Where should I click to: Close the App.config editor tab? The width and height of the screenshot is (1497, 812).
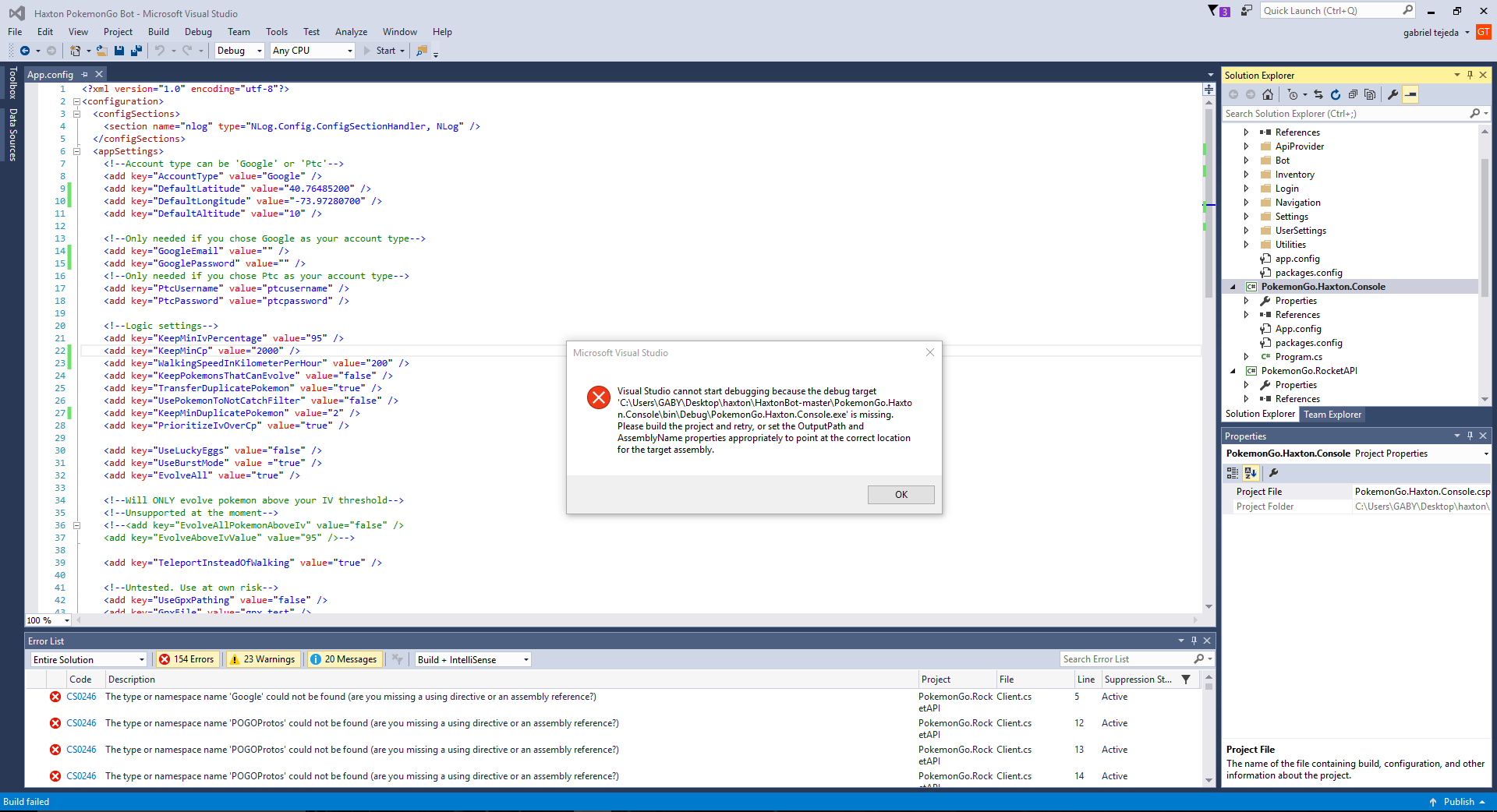pos(99,74)
